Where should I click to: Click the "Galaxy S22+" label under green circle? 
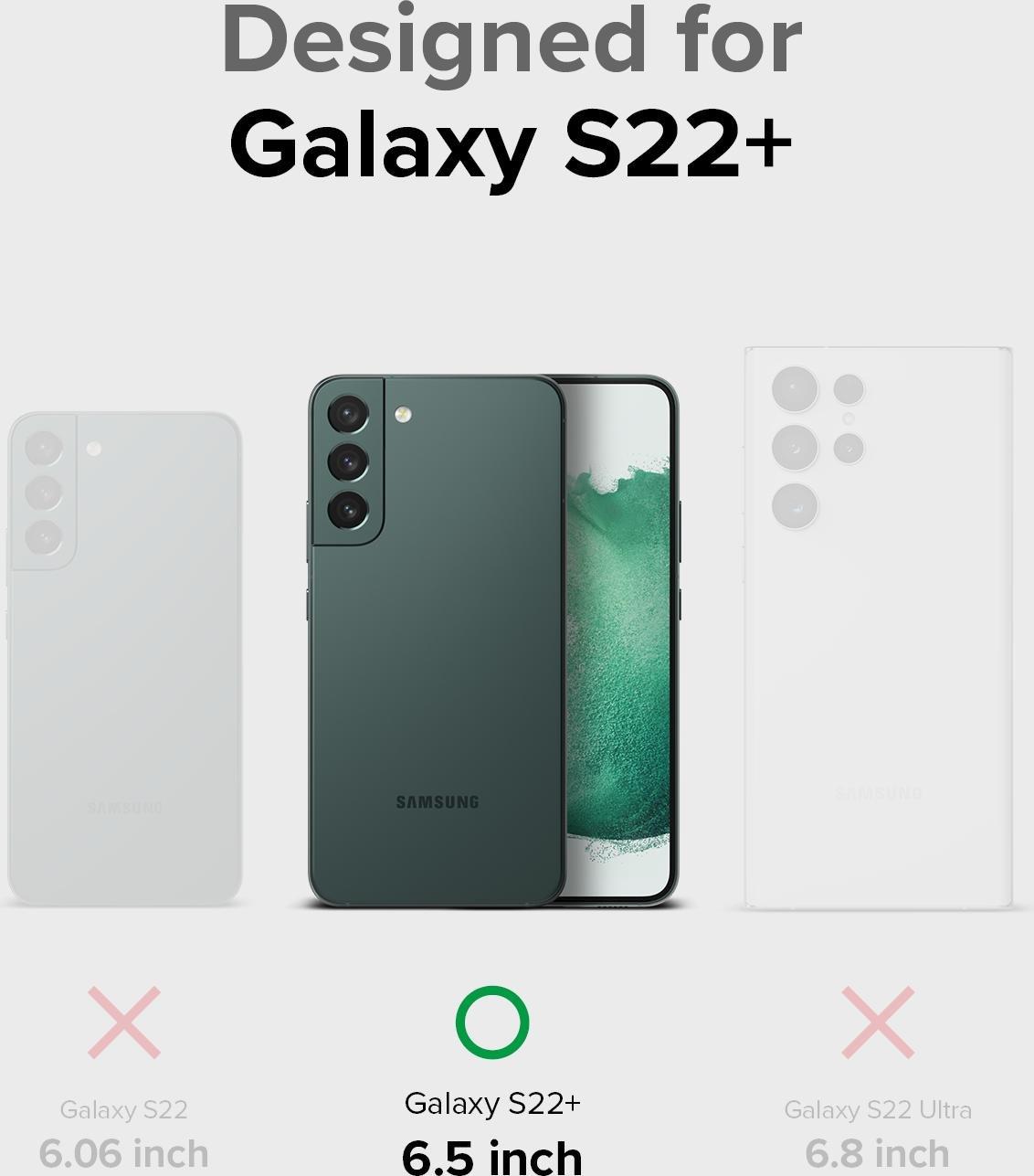492,1103
